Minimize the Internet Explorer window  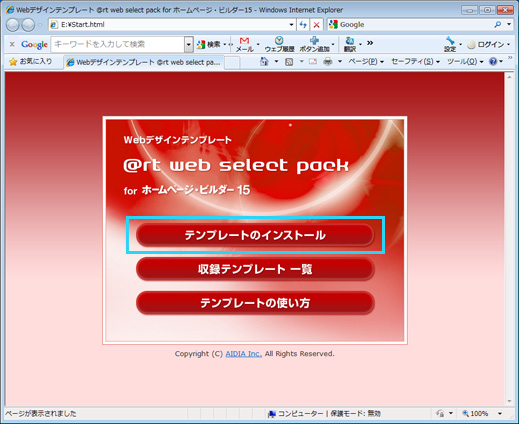coord(469,10)
